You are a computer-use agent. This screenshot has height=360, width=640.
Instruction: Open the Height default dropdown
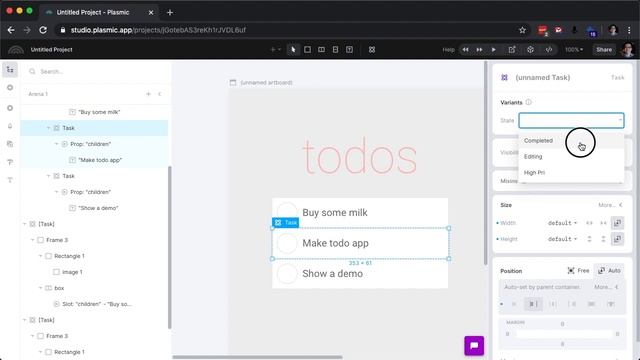point(562,239)
